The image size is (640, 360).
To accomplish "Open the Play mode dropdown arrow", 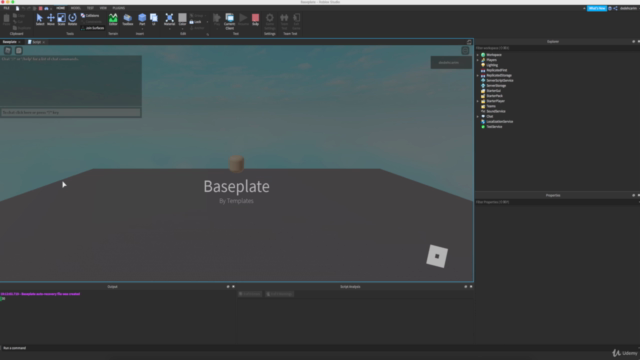I will 217,29.
